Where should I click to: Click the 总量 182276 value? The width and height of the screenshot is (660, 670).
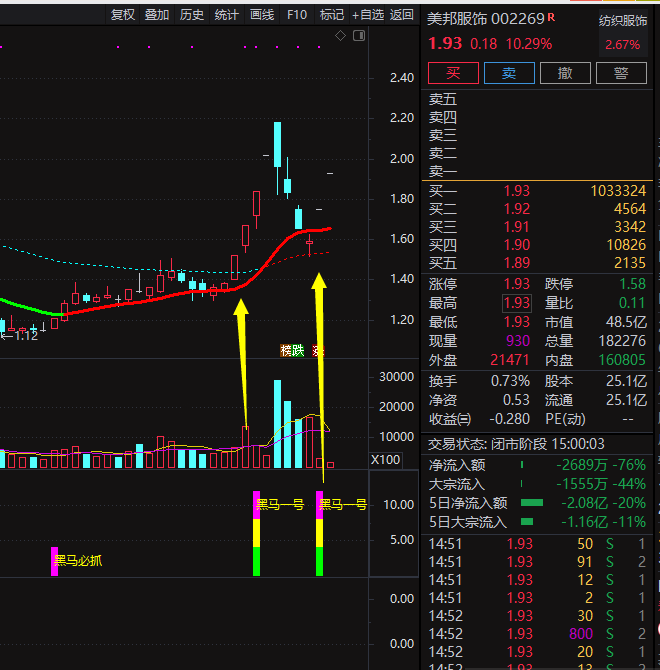(x=622, y=341)
